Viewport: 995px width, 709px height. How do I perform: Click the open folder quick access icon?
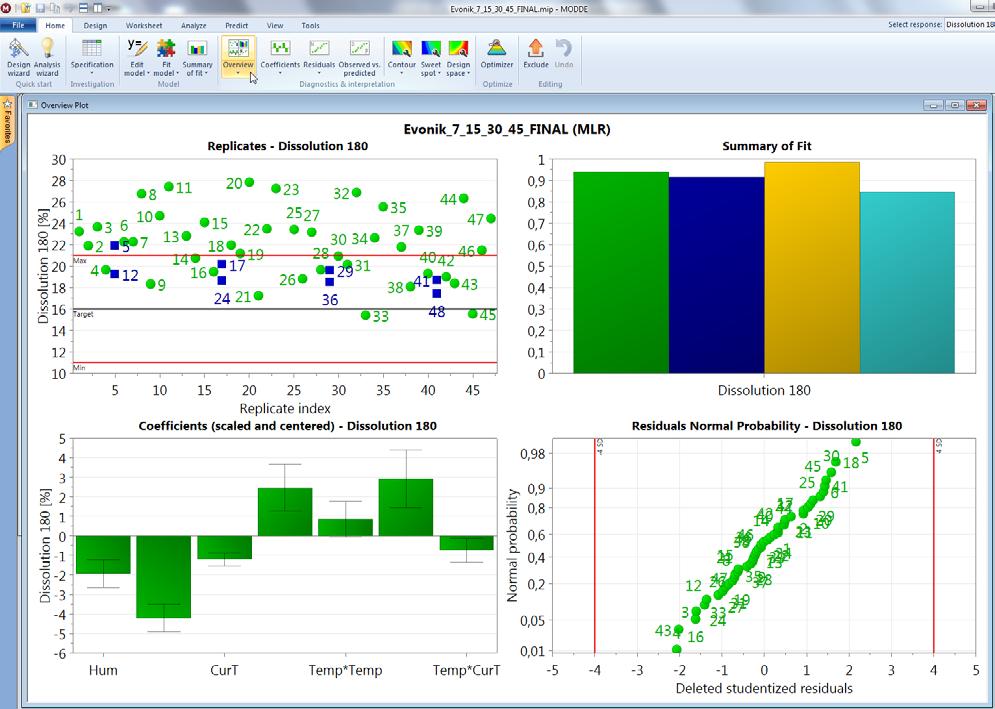[24, 8]
